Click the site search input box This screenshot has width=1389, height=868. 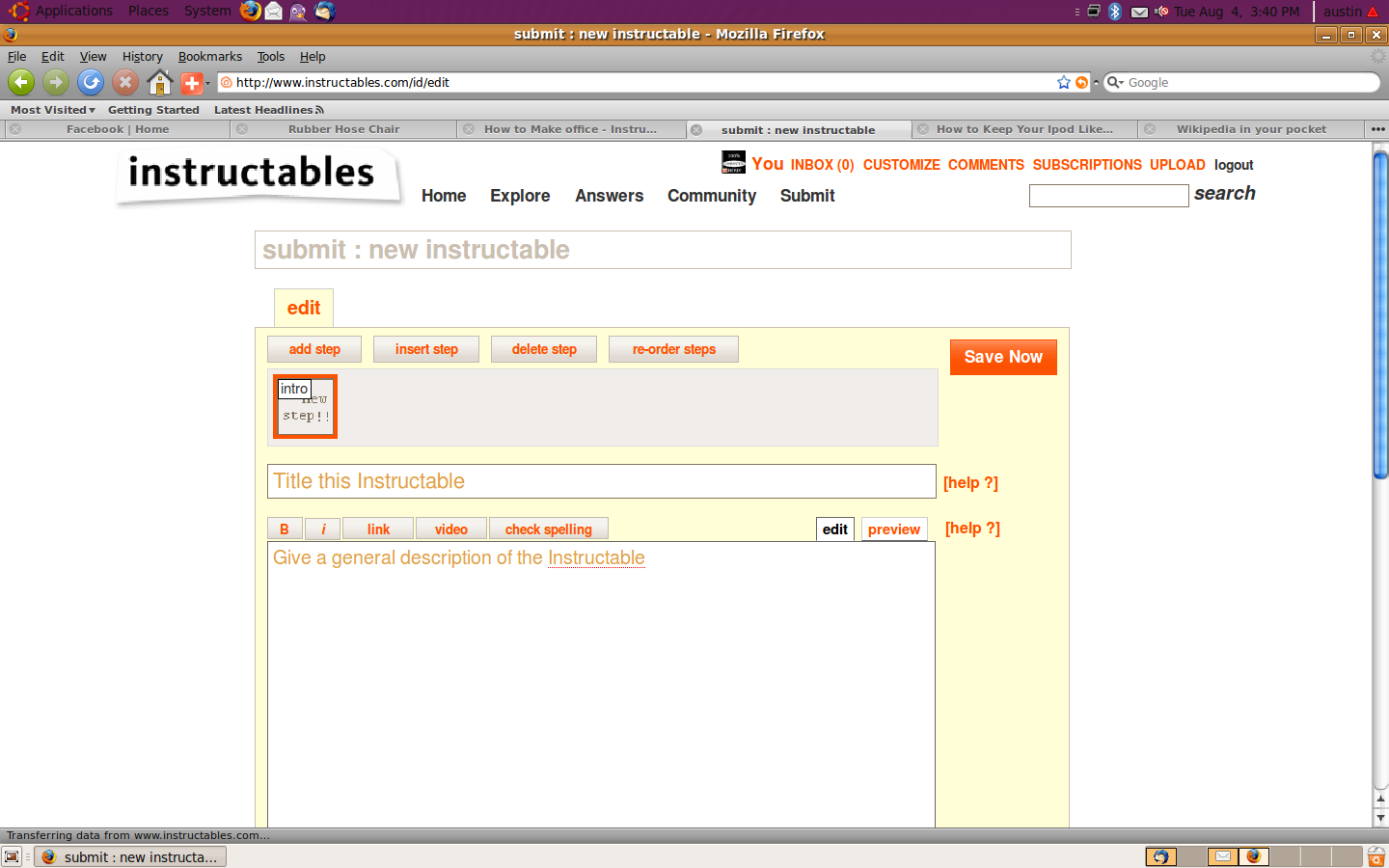pos(1108,196)
